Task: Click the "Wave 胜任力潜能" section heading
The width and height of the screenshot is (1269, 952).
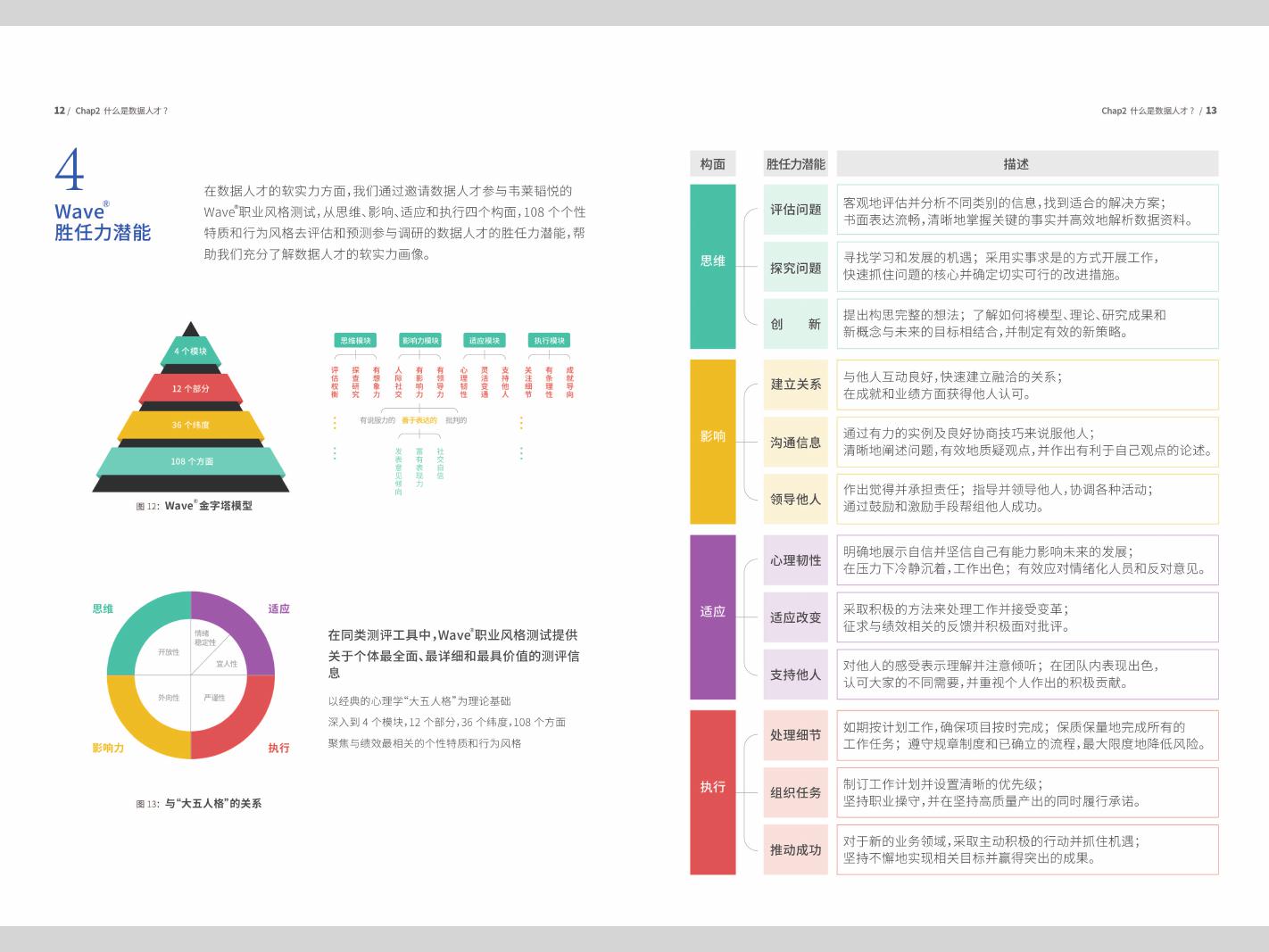Action: (x=102, y=222)
